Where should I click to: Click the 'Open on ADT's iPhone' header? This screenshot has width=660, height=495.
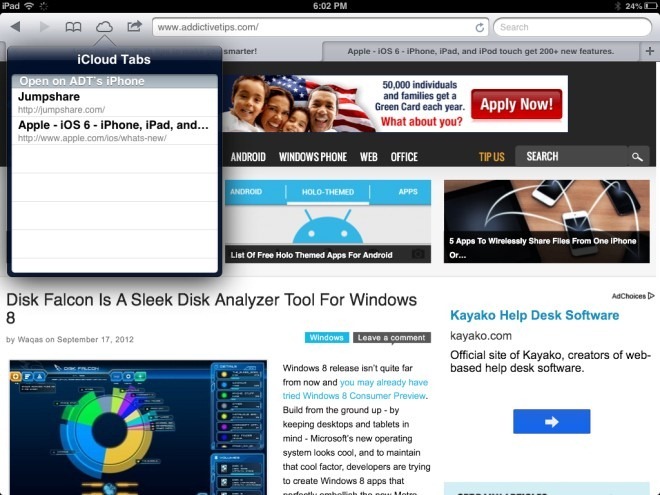click(x=114, y=81)
